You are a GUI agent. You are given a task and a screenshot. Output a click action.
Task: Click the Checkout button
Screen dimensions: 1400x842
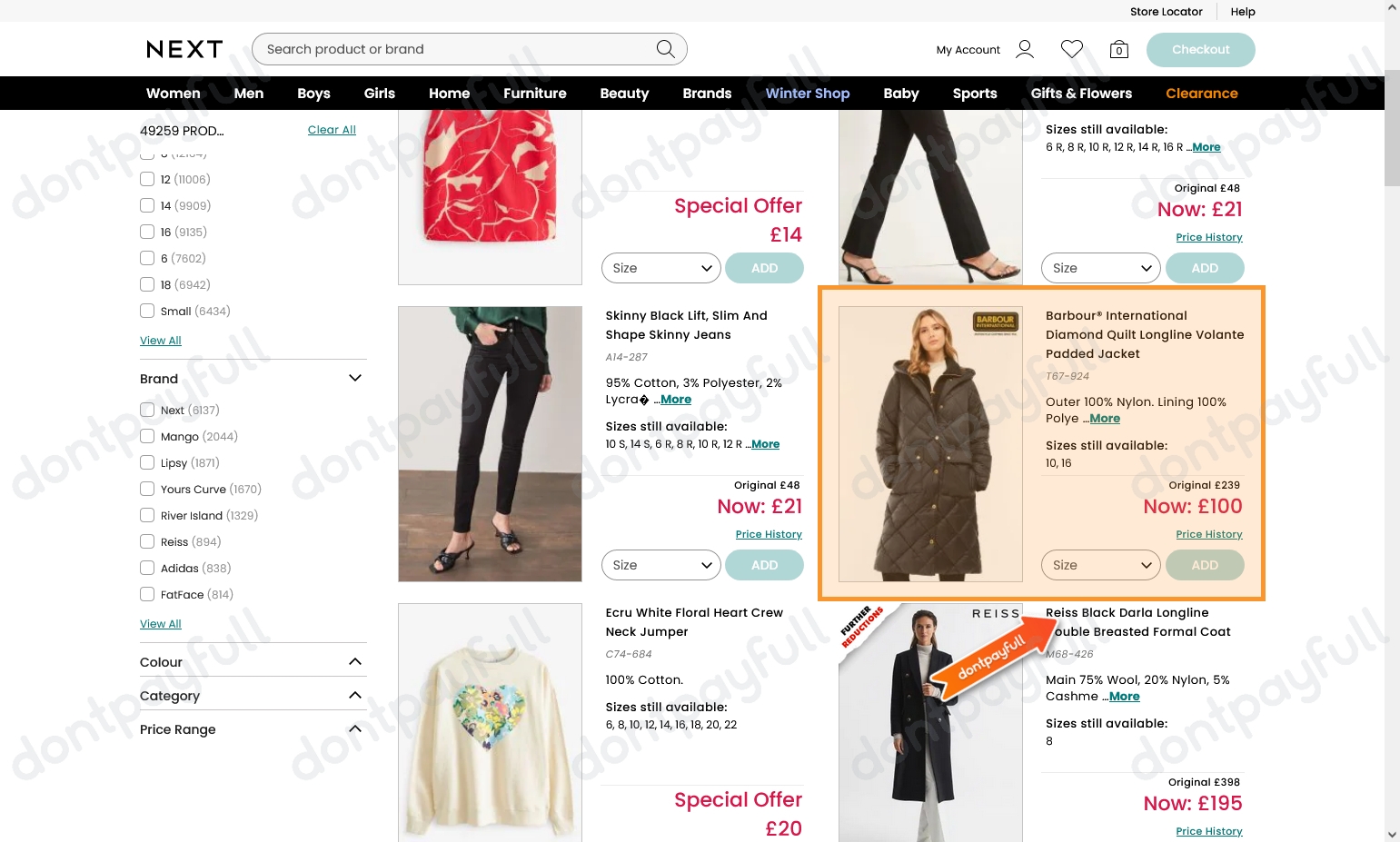[1200, 49]
